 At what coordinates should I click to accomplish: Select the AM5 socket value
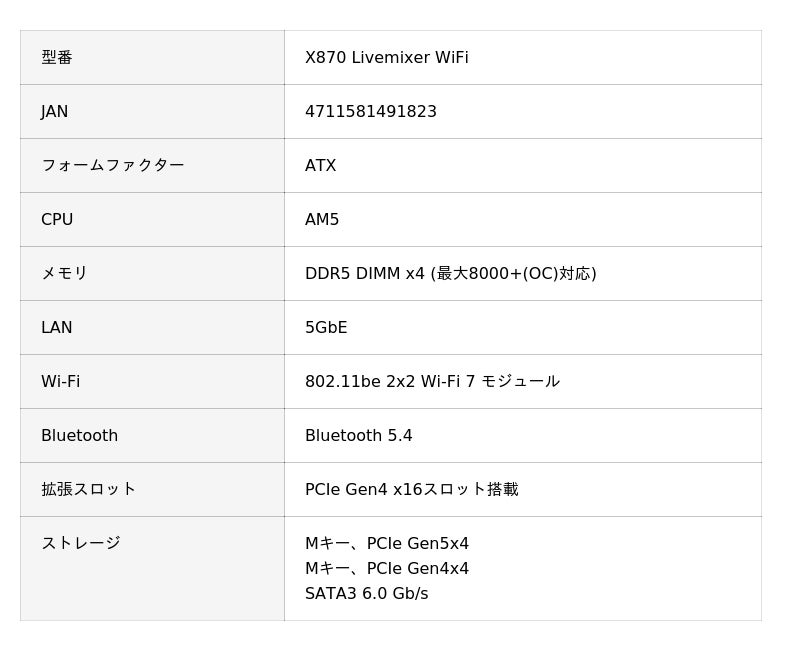coord(322,220)
